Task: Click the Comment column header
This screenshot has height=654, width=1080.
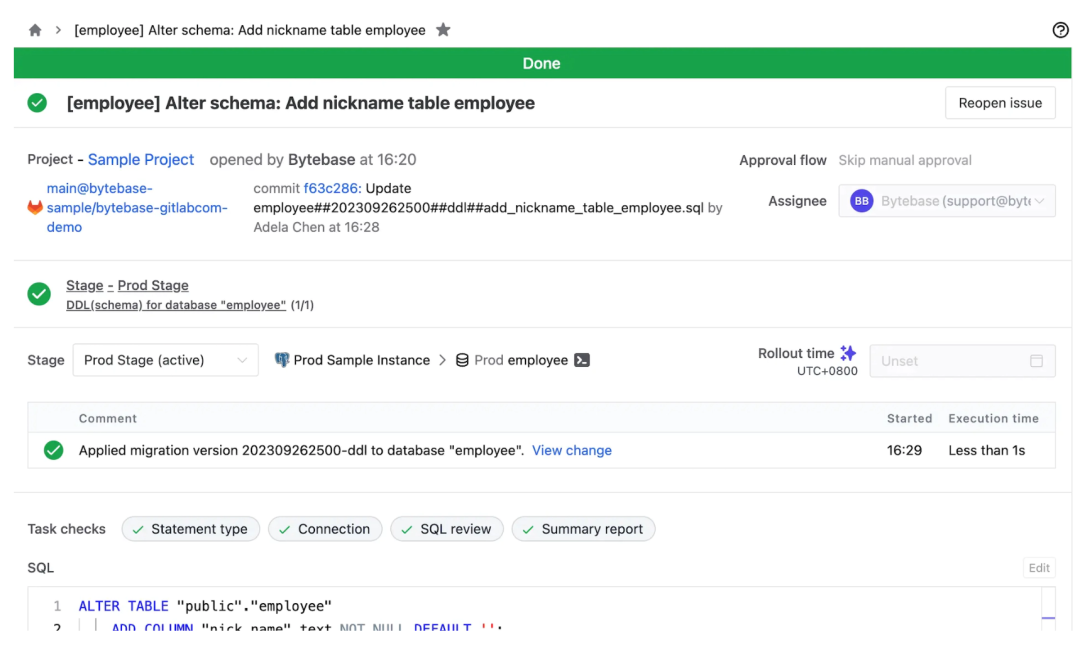Action: (x=107, y=419)
